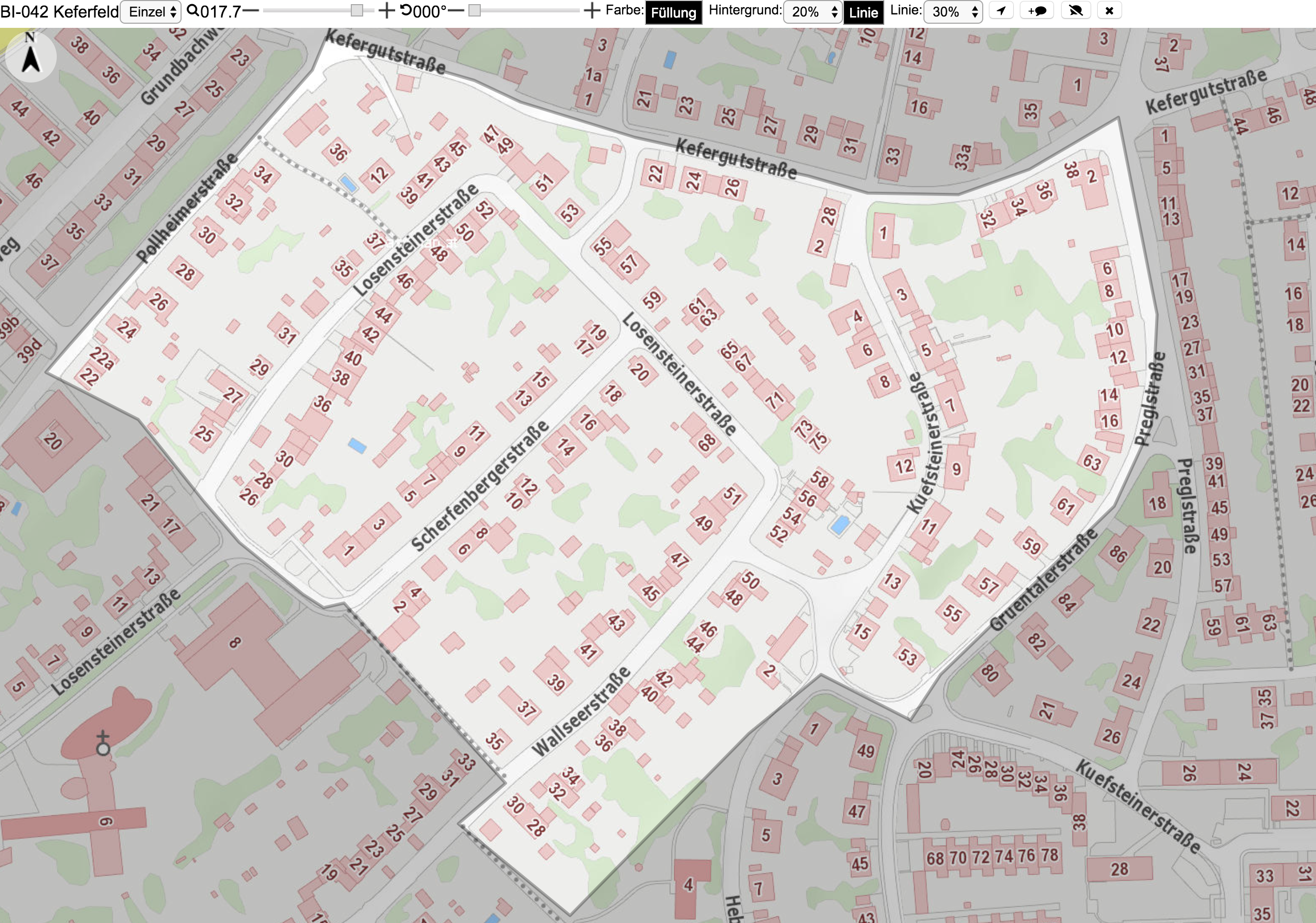Toggle the Linie color mode
1316x923 pixels.
point(863,12)
